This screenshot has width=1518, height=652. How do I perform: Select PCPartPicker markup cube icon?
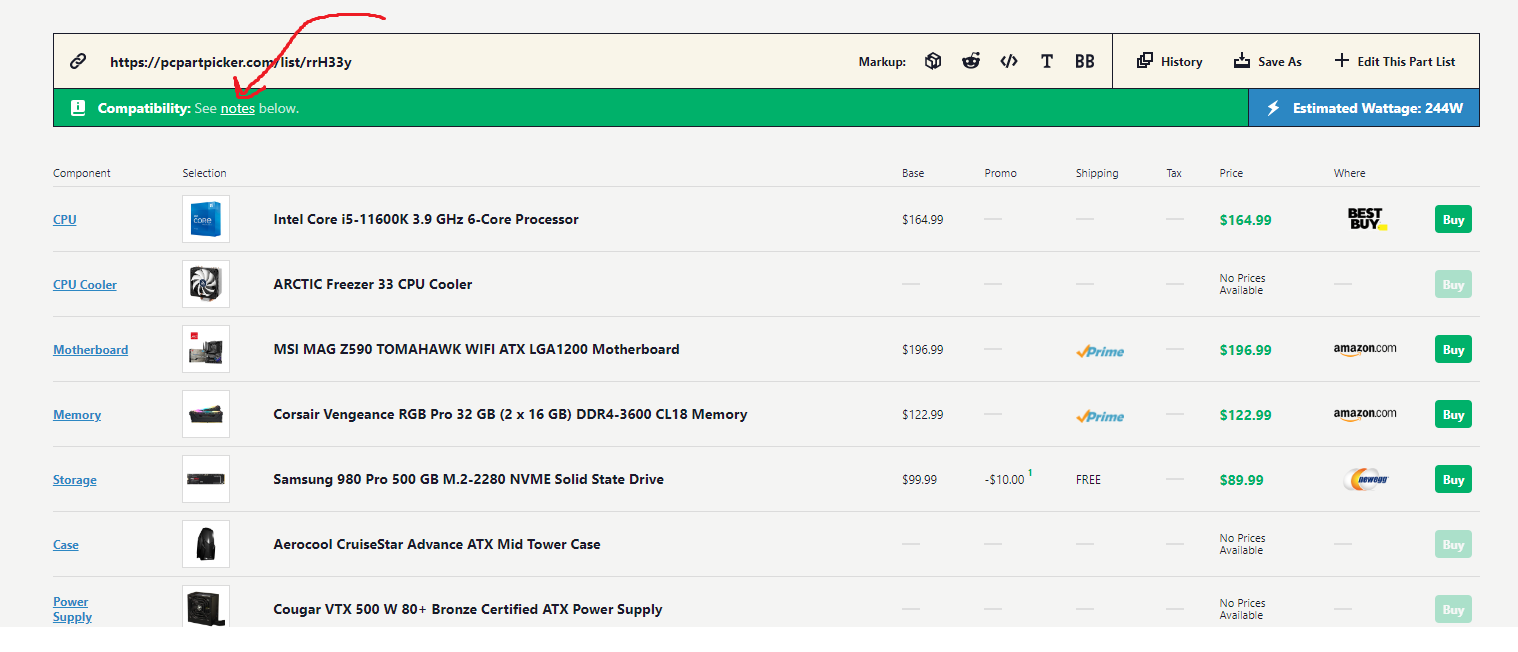tap(933, 61)
